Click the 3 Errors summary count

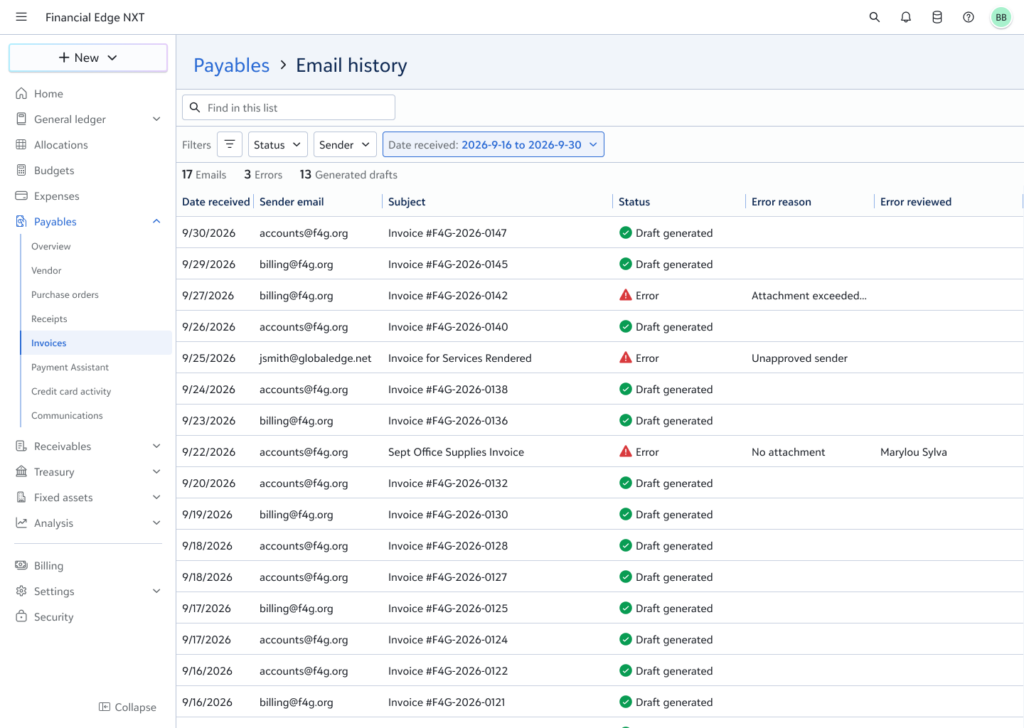[263, 174]
